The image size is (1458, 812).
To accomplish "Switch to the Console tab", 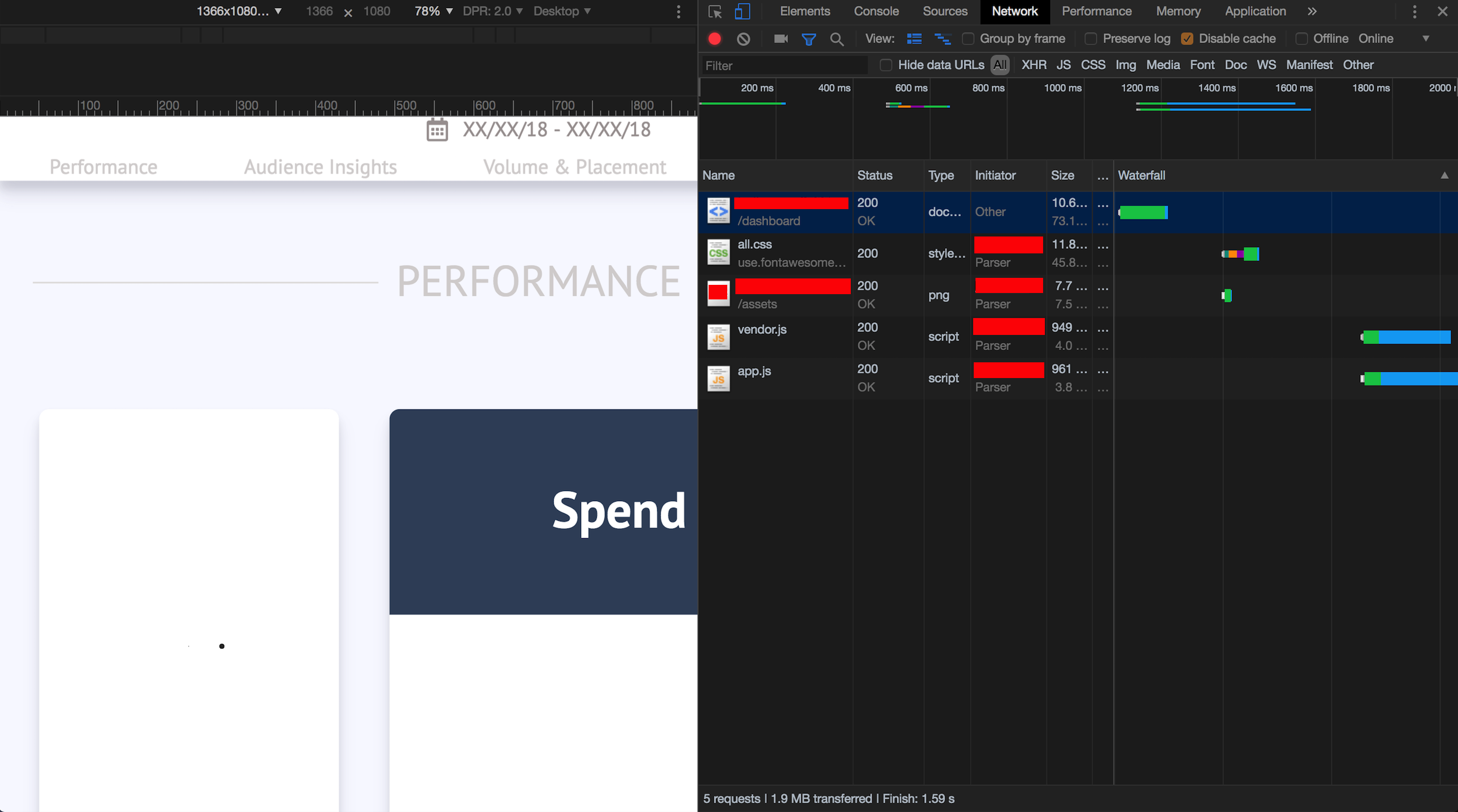I will [x=875, y=12].
